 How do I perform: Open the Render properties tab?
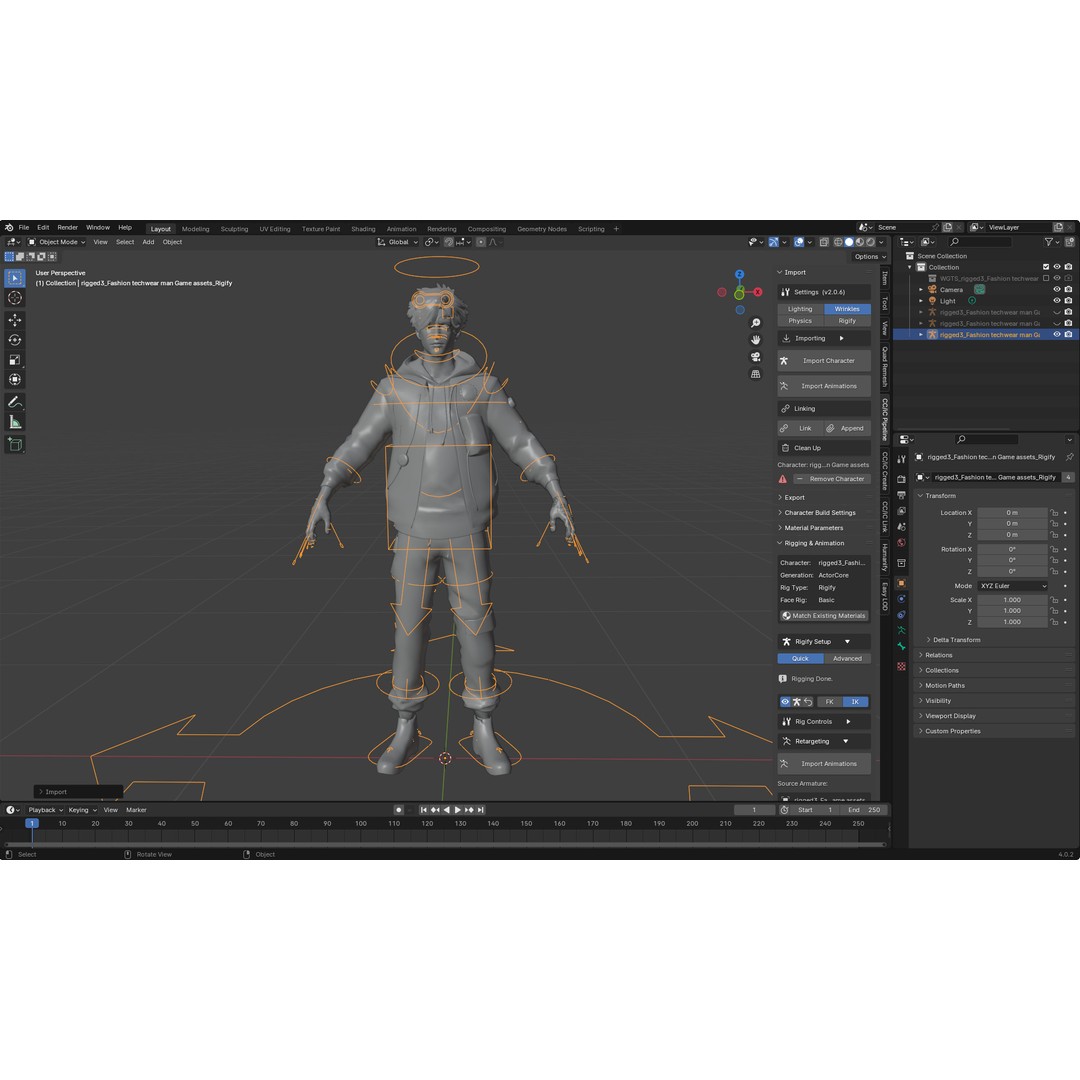(x=901, y=479)
